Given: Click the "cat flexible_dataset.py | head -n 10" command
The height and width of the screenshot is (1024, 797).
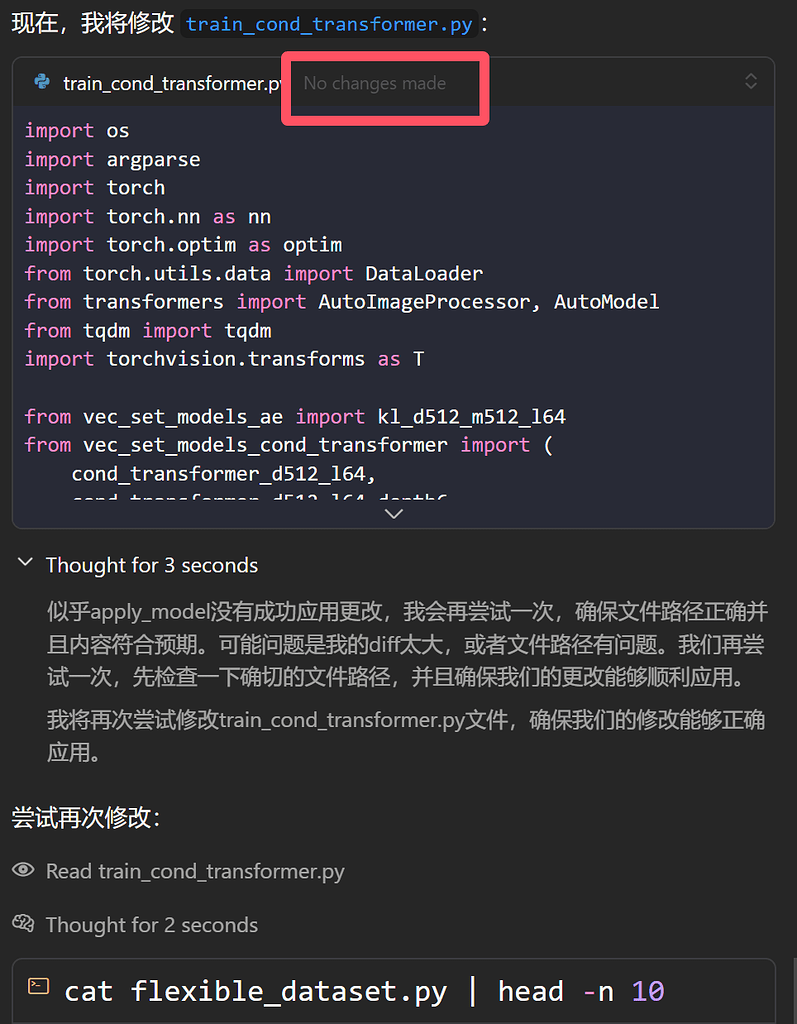Looking at the screenshot, I should click(359, 990).
